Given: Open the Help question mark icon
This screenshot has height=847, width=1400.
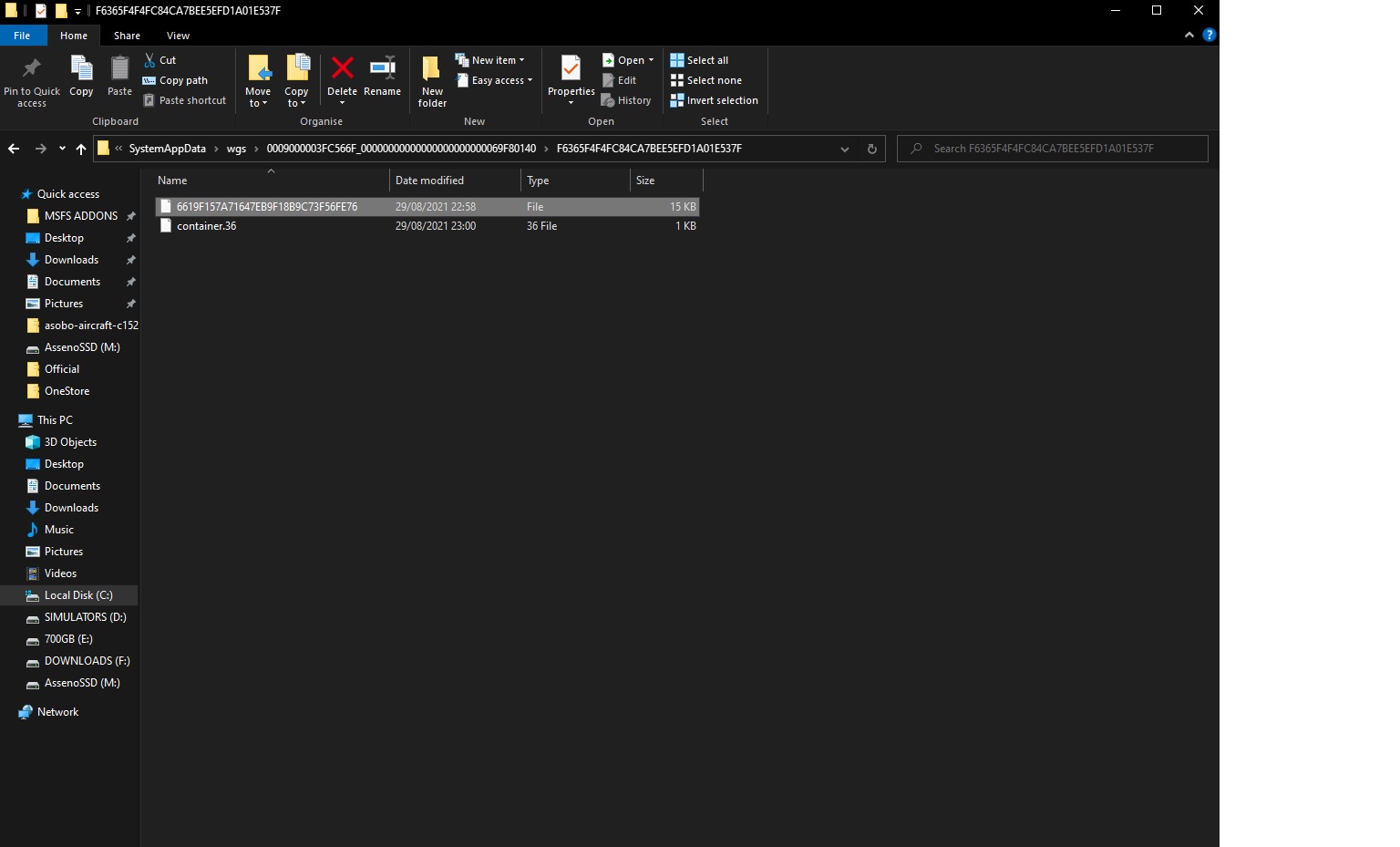Looking at the screenshot, I should (1209, 35).
